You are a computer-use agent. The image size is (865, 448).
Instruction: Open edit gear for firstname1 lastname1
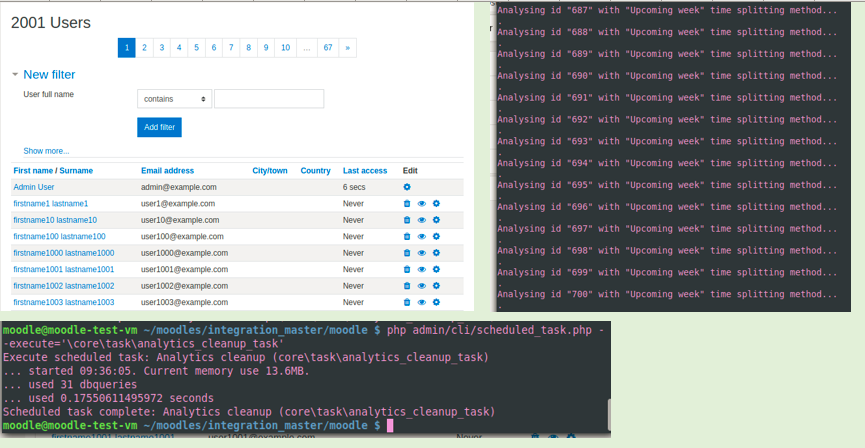[x=436, y=204]
